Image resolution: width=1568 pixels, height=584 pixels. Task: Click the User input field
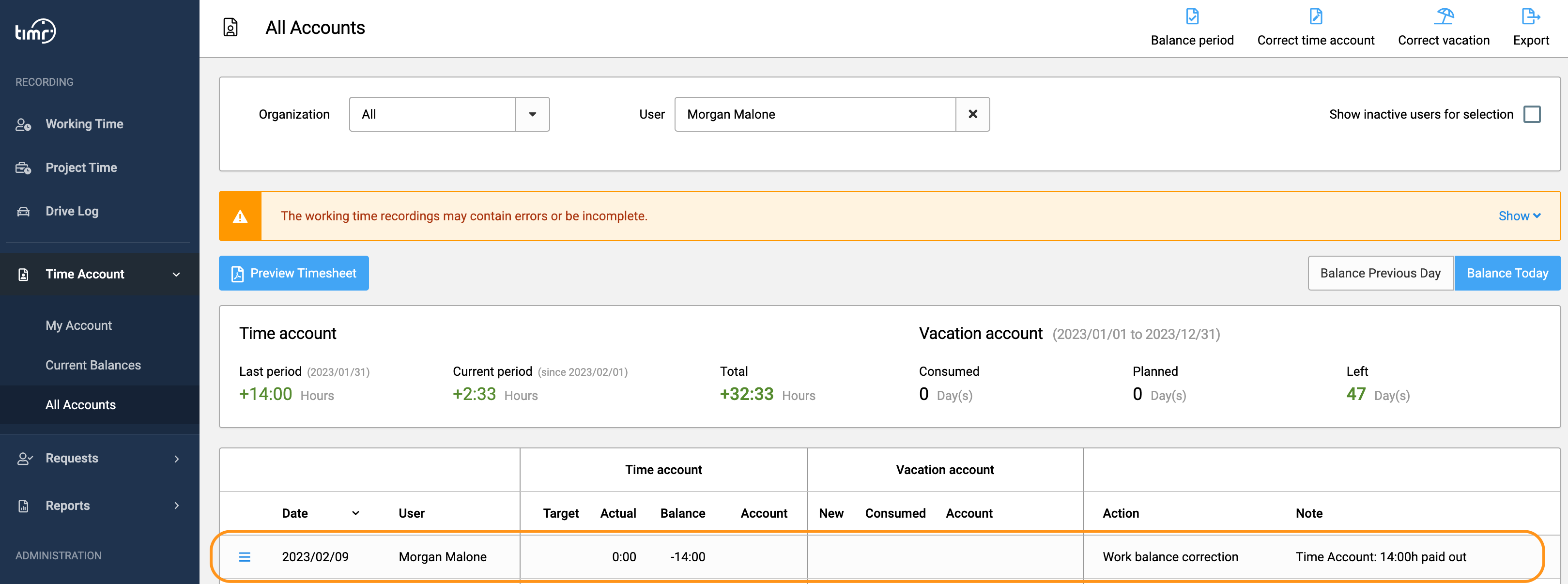pyautogui.click(x=815, y=114)
